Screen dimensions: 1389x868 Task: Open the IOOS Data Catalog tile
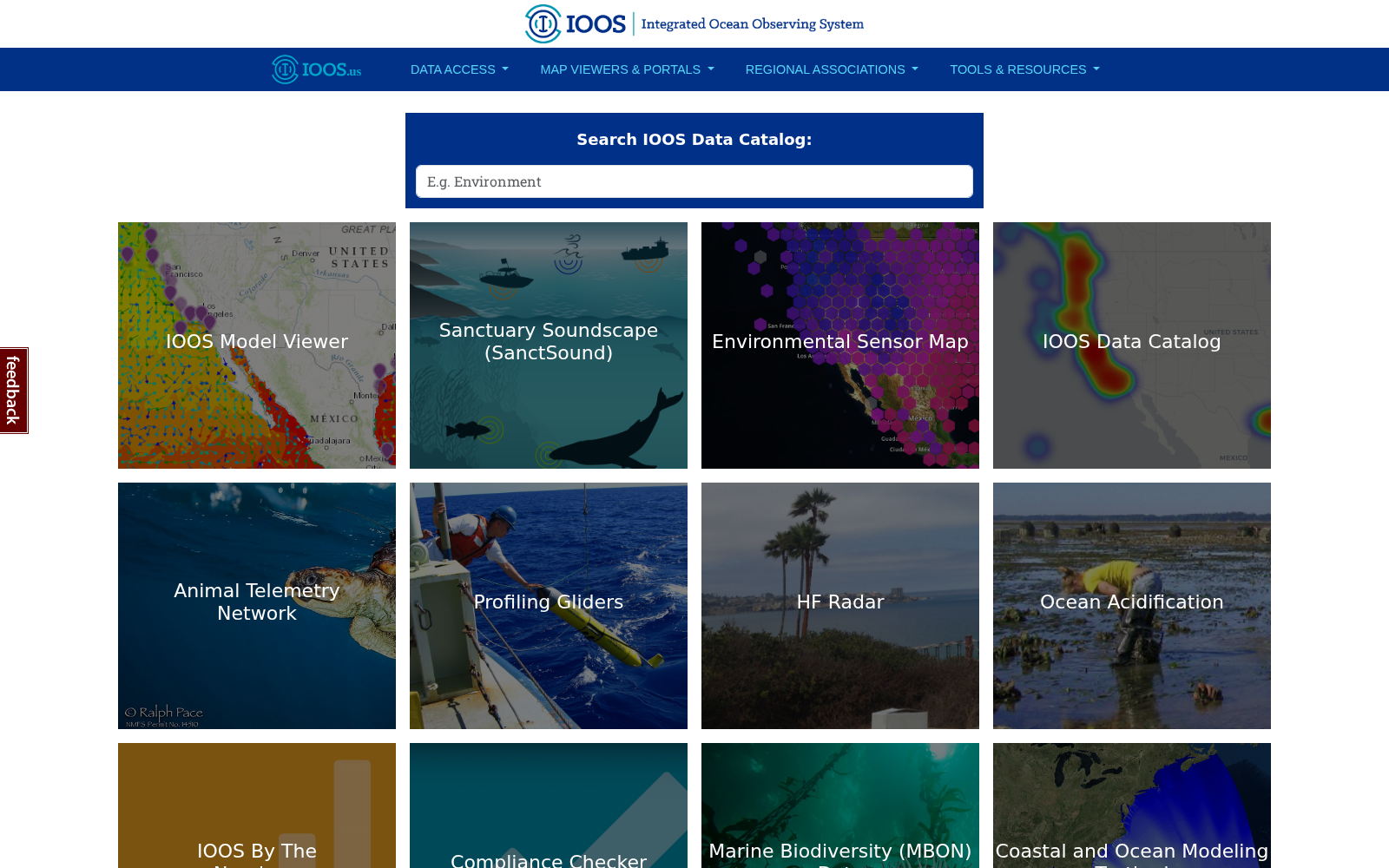1132,345
